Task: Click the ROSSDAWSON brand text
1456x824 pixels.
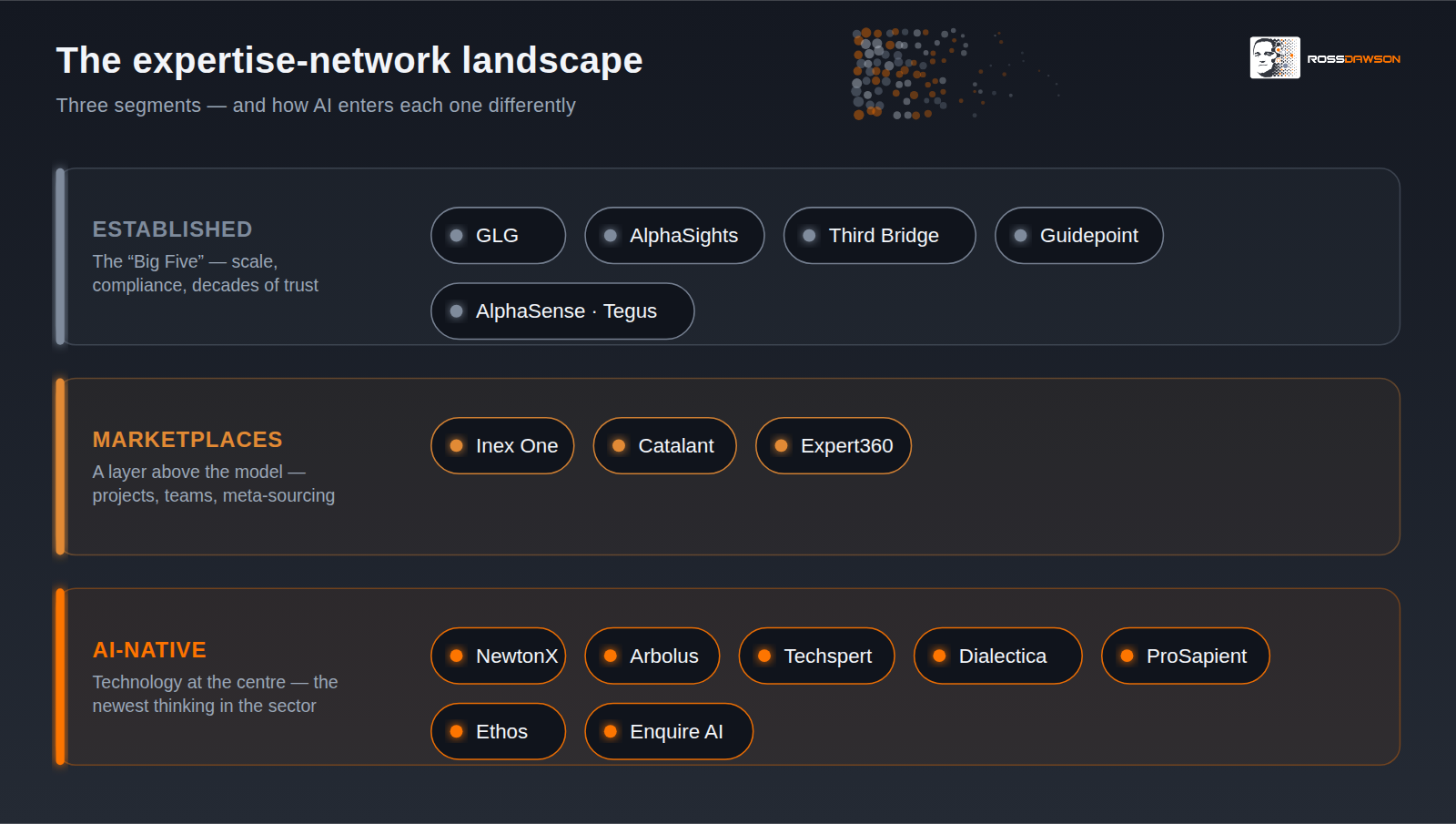Action: (1354, 59)
